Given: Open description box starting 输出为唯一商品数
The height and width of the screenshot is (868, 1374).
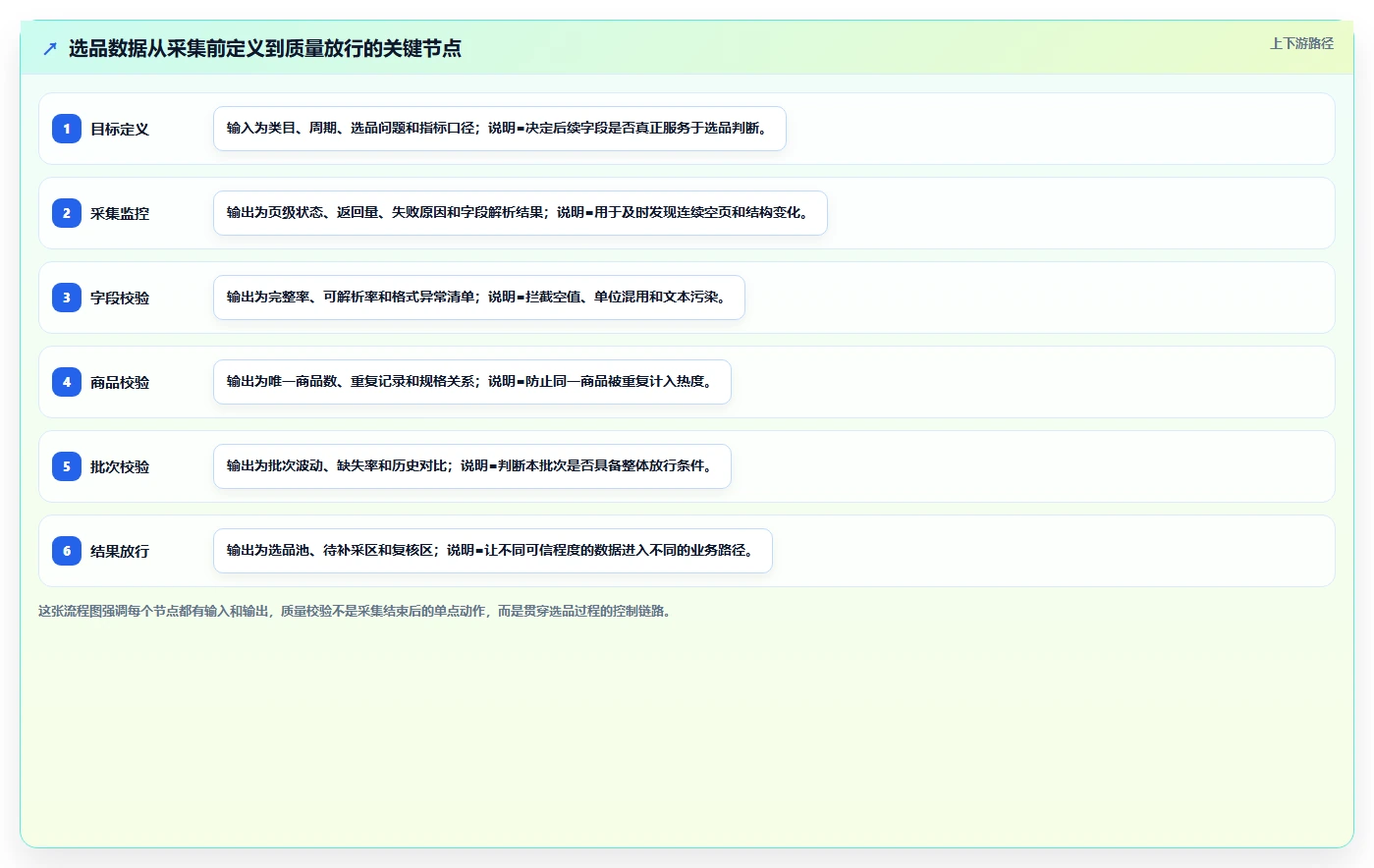Looking at the screenshot, I should point(472,382).
